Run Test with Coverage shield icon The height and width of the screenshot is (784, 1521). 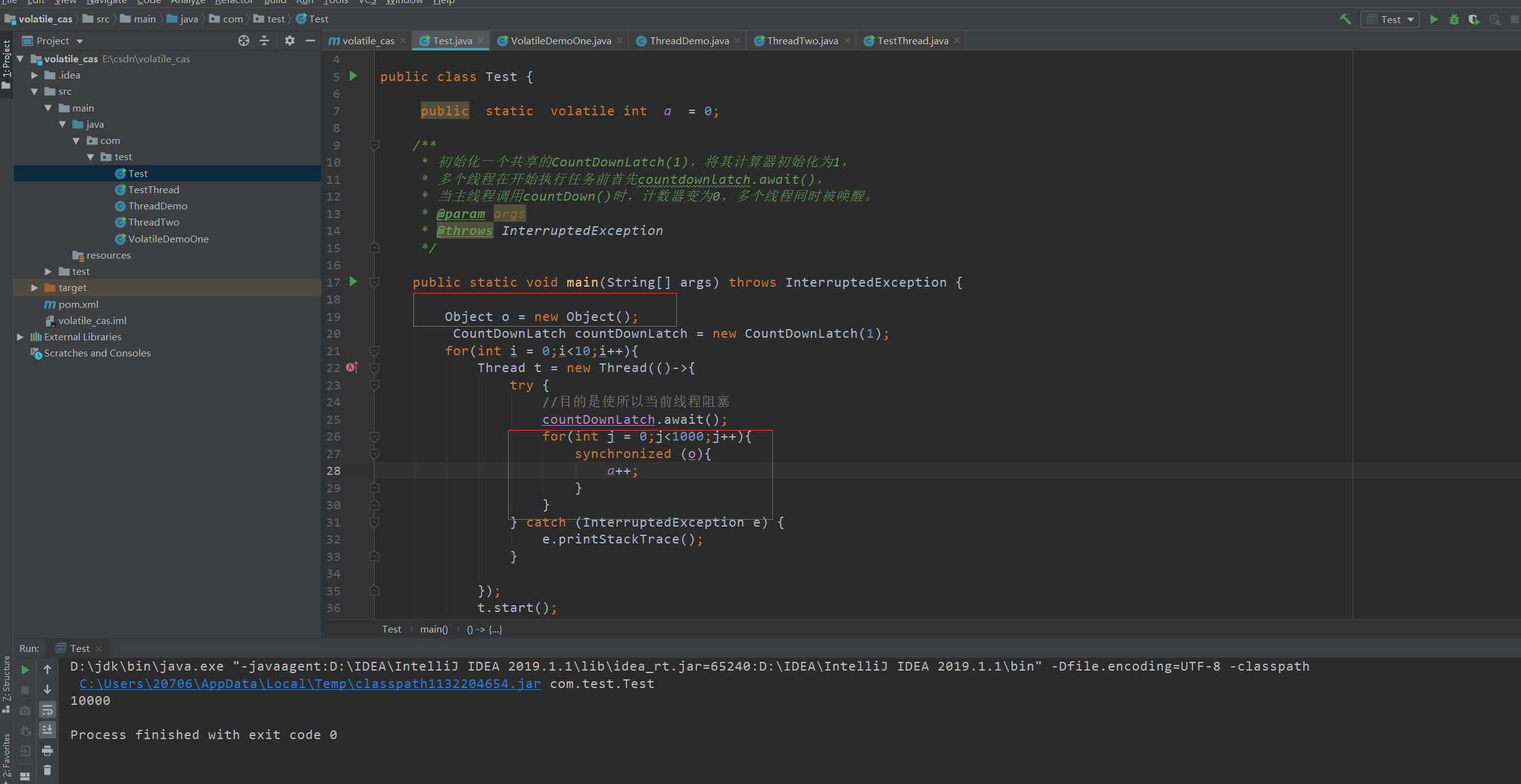1474,19
